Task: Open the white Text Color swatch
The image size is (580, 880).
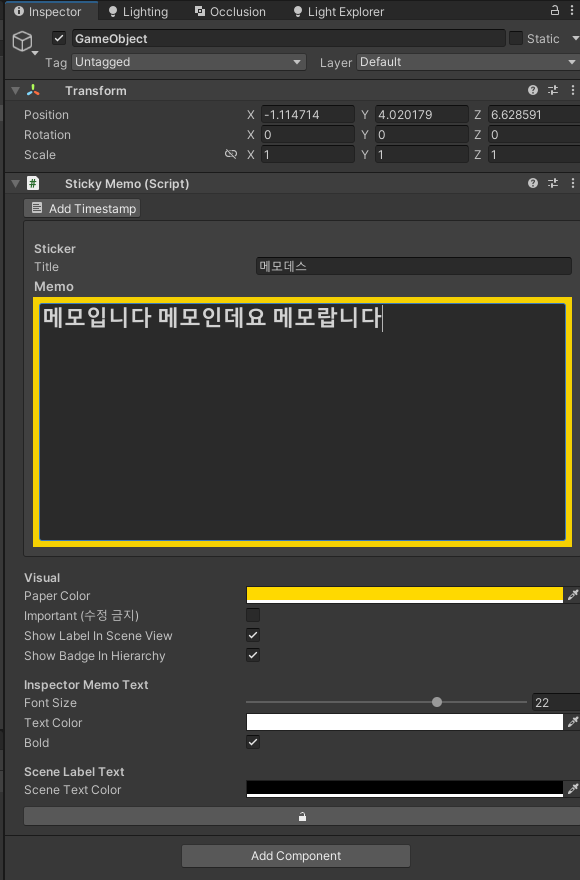Action: (404, 722)
